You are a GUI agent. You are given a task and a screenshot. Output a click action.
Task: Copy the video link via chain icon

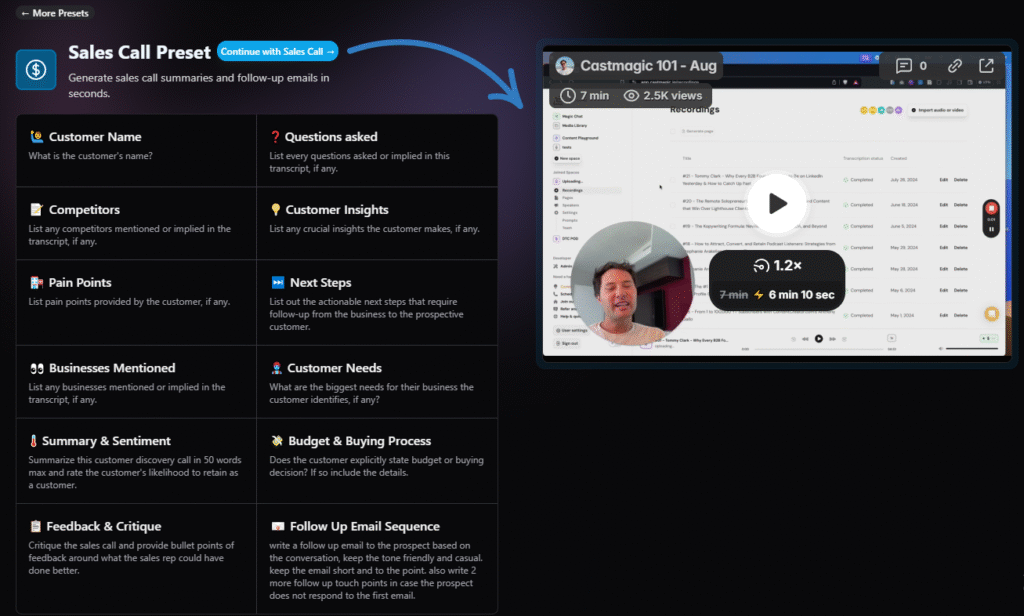click(x=955, y=66)
